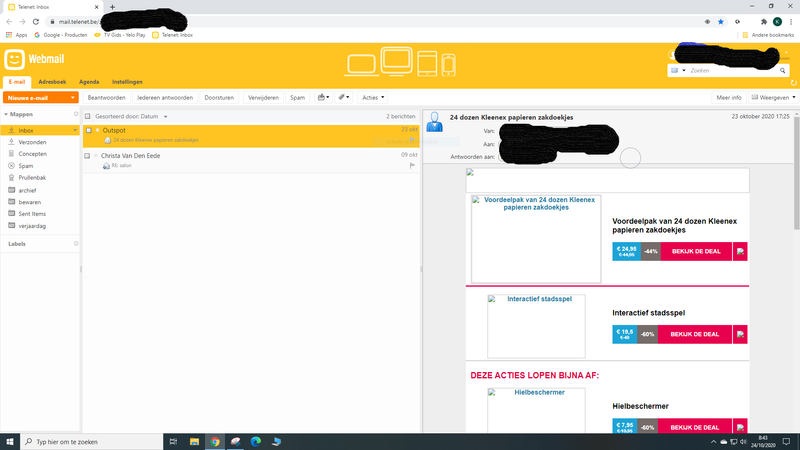Bookmark the page with the star icon
The image size is (800, 450).
click(x=720, y=21)
